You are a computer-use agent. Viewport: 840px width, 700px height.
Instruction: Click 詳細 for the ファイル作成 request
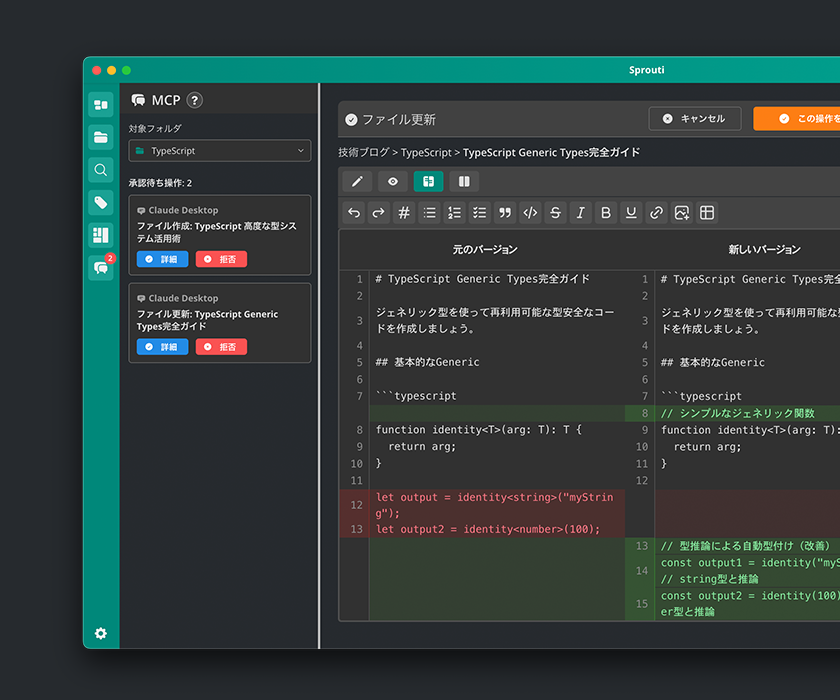point(162,259)
